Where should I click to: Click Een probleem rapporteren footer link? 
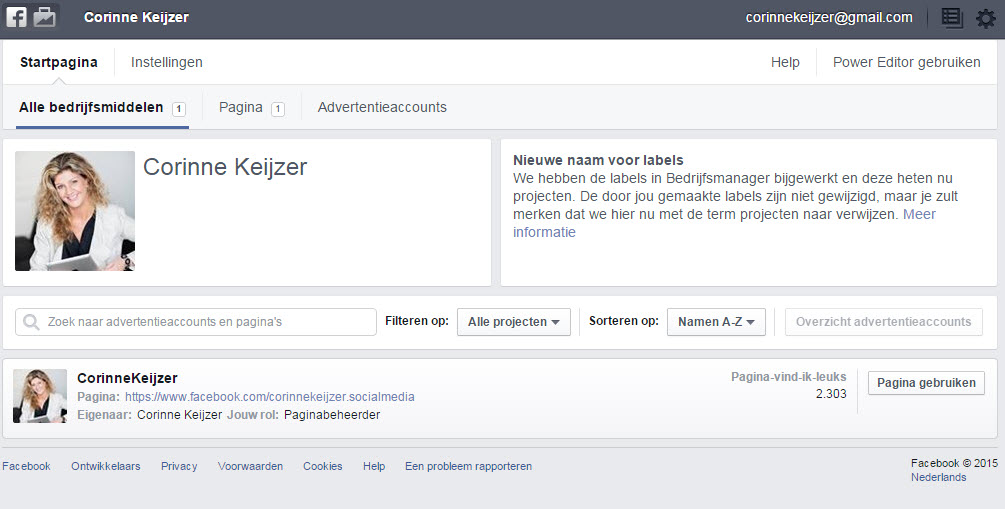[x=469, y=466]
